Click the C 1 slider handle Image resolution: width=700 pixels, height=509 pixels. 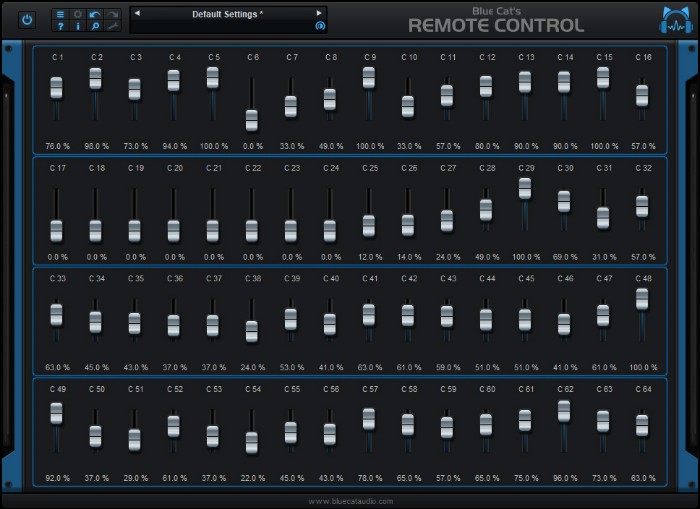(56, 88)
